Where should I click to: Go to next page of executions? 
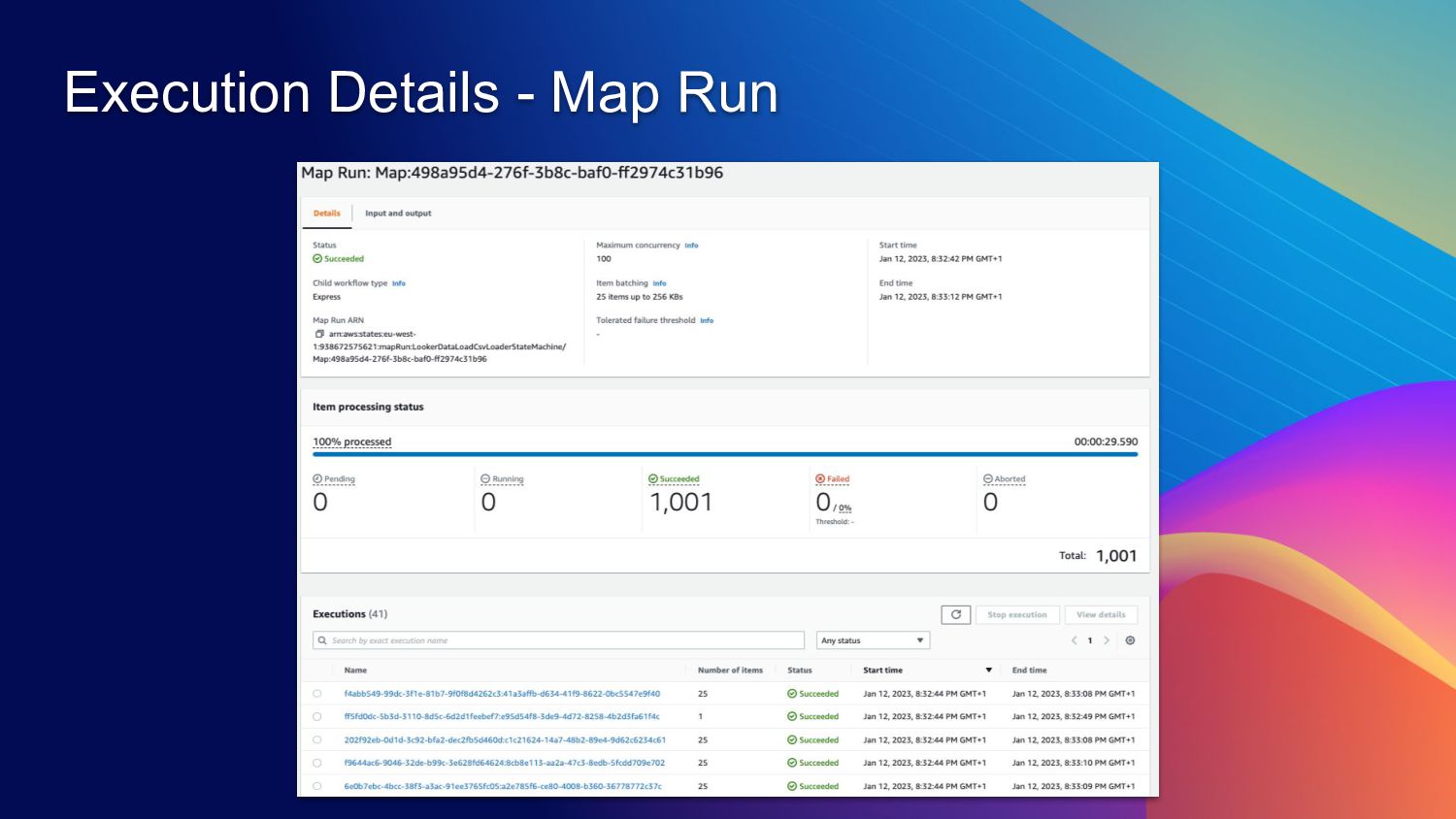(1107, 640)
